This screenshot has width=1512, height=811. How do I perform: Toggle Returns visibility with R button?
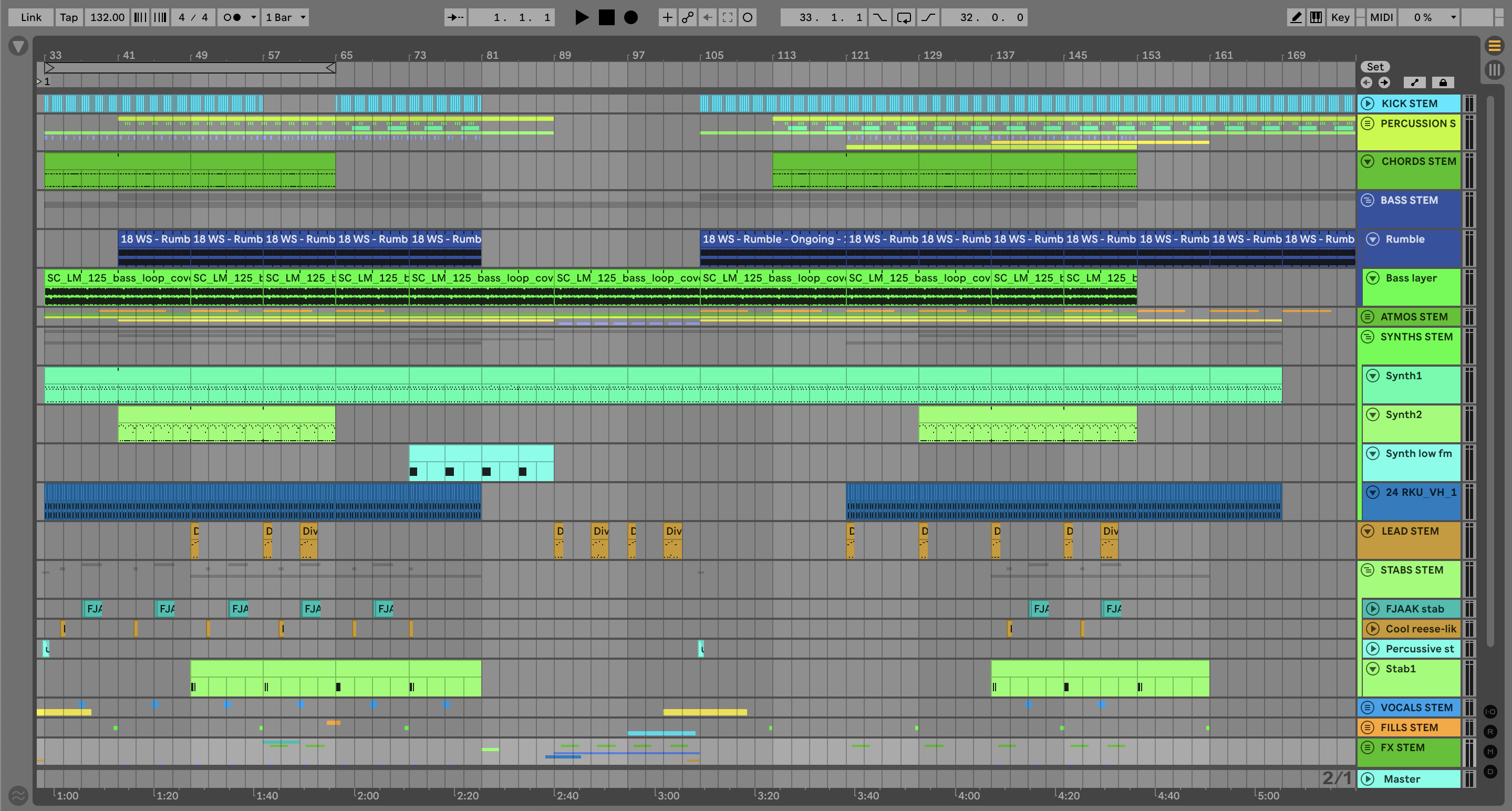click(1490, 731)
